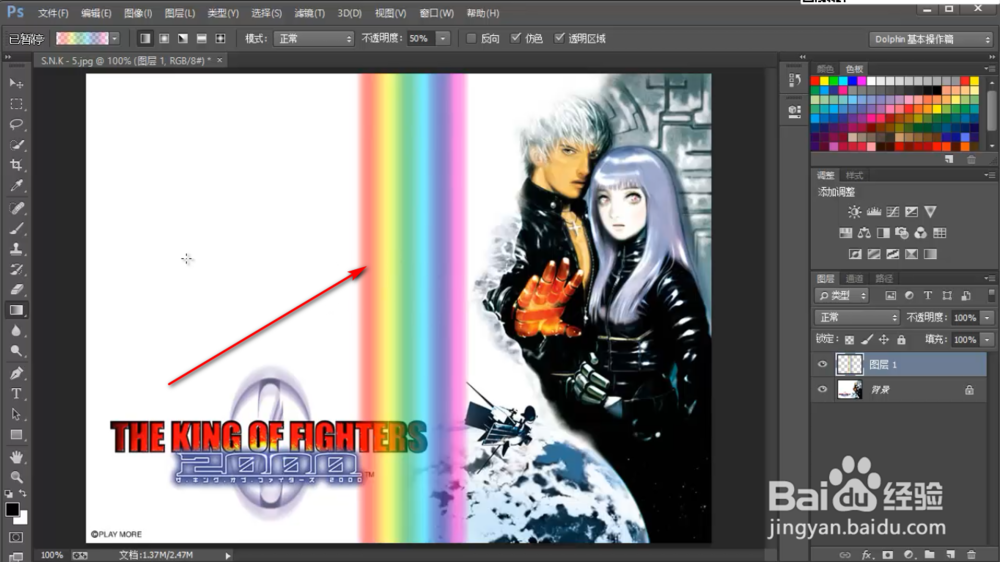Screen dimensions: 1000x562
Task: Toggle the 仿色 (Dither) checkbox
Action: 516,38
